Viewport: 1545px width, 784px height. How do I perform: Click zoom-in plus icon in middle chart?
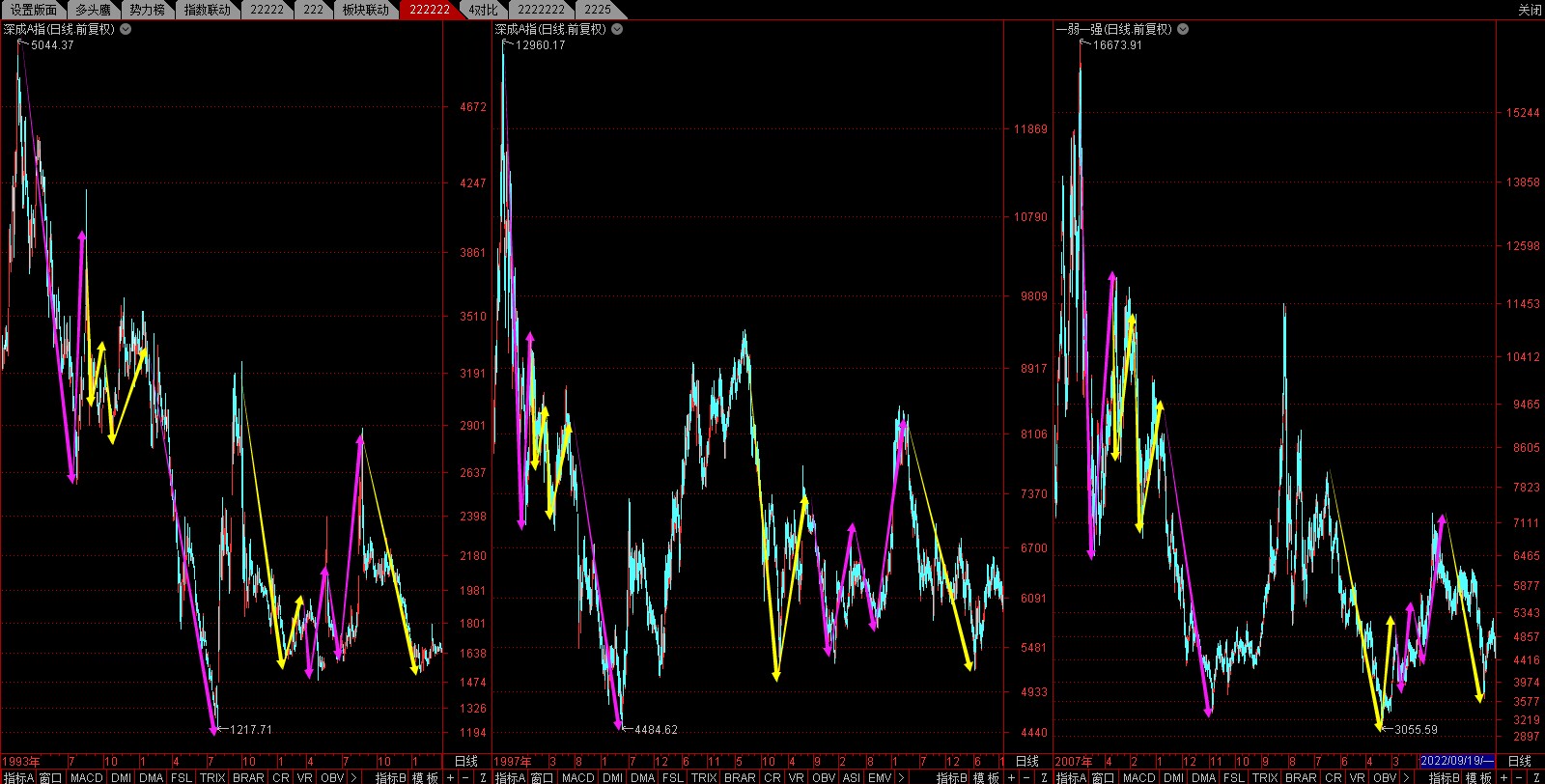tap(1011, 777)
